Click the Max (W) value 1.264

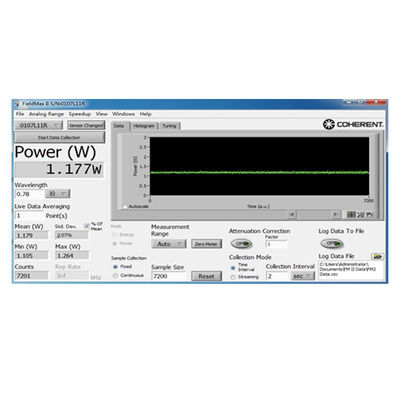click(72, 256)
